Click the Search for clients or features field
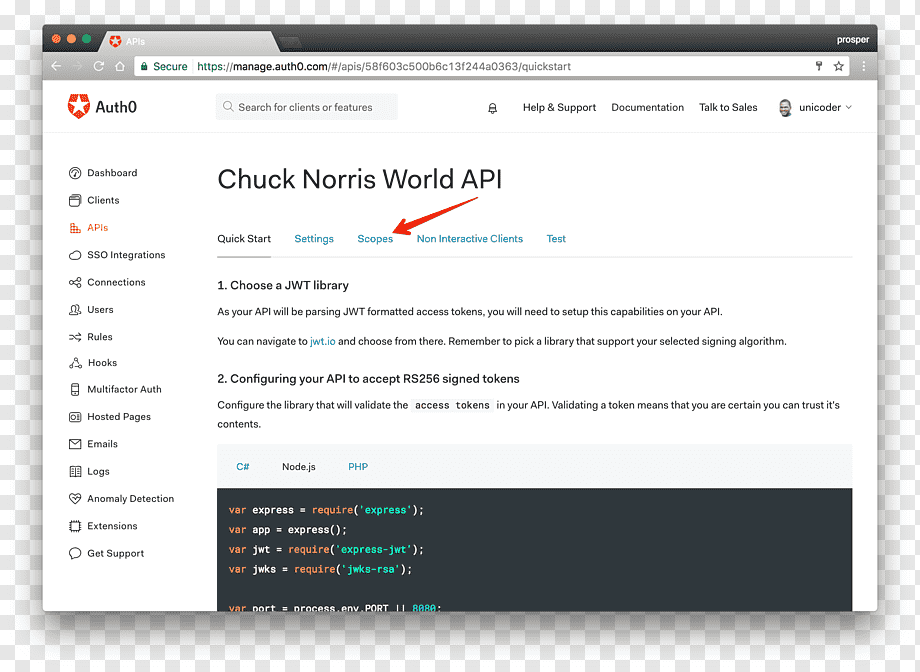 pos(306,107)
